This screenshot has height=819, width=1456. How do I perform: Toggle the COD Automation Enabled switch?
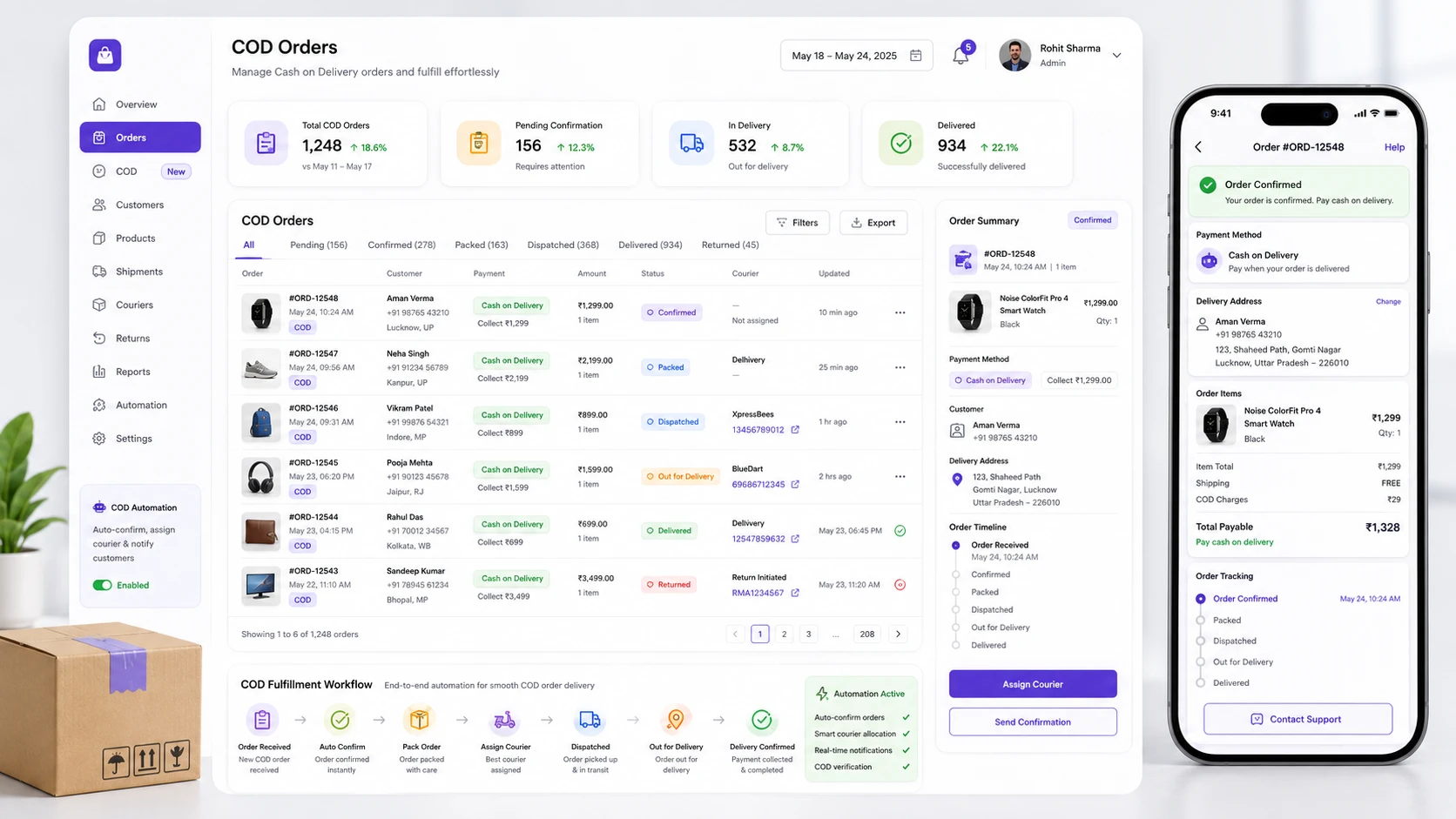point(103,585)
